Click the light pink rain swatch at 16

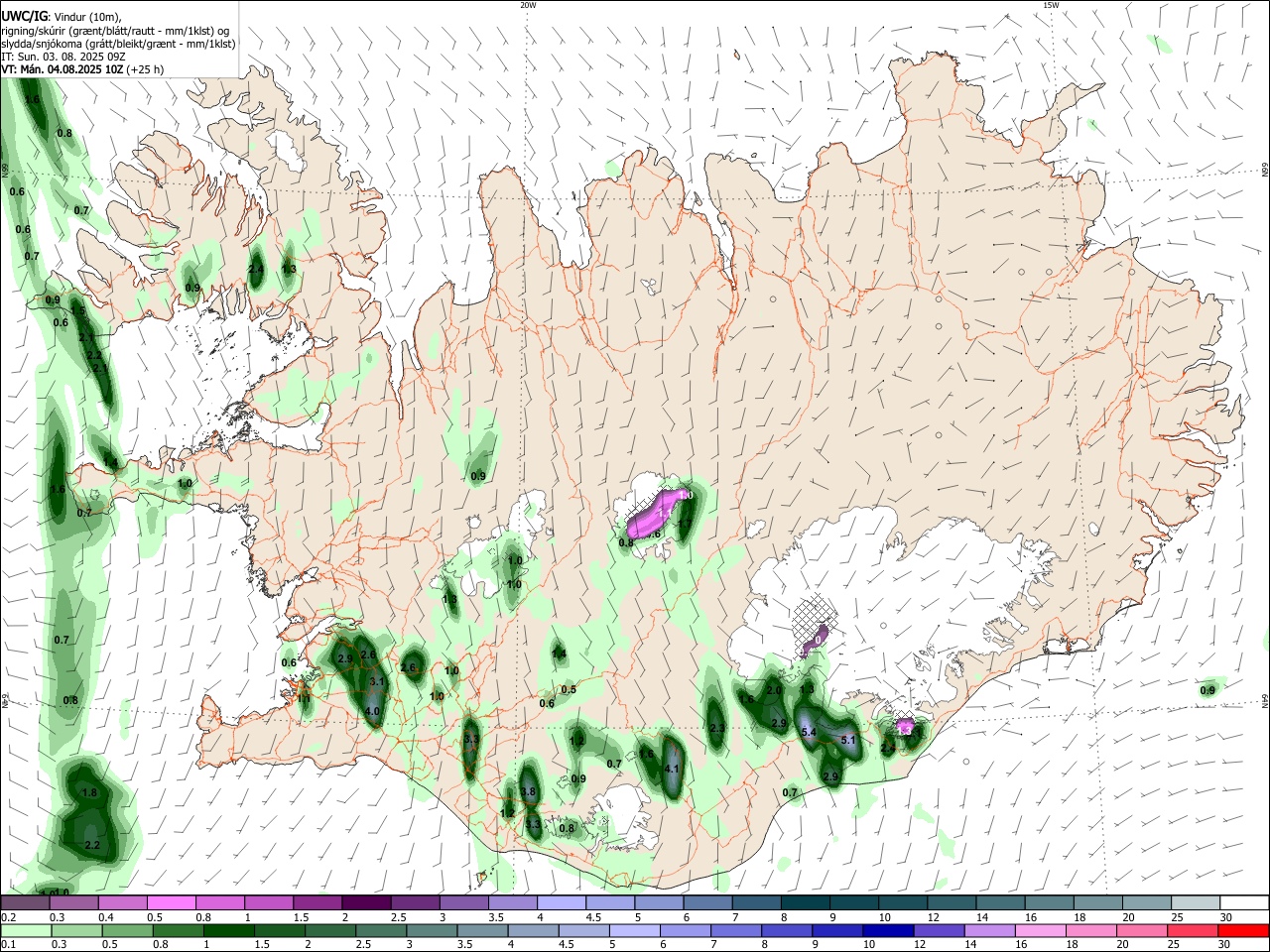1039,931
